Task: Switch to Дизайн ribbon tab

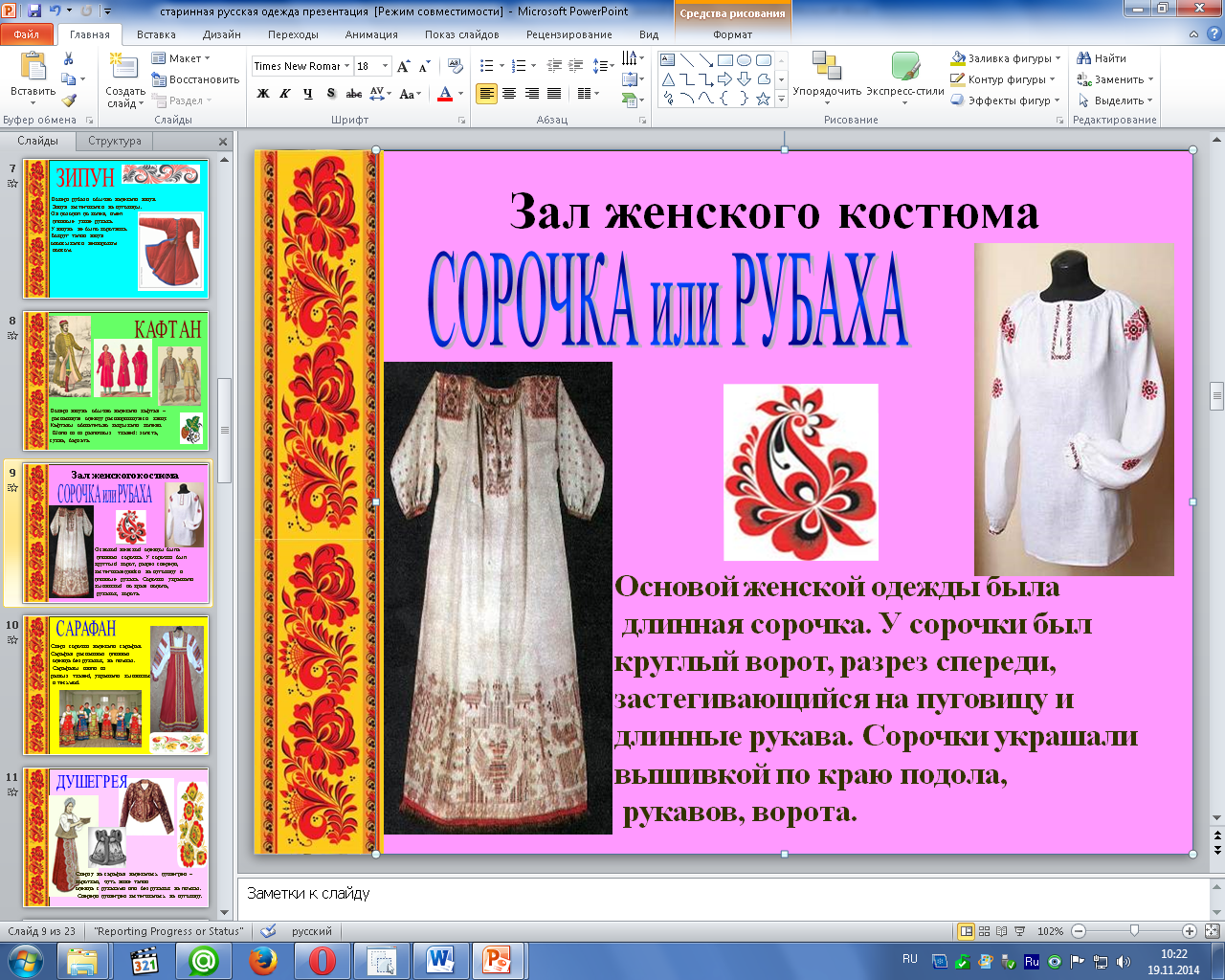Action: pos(221,34)
